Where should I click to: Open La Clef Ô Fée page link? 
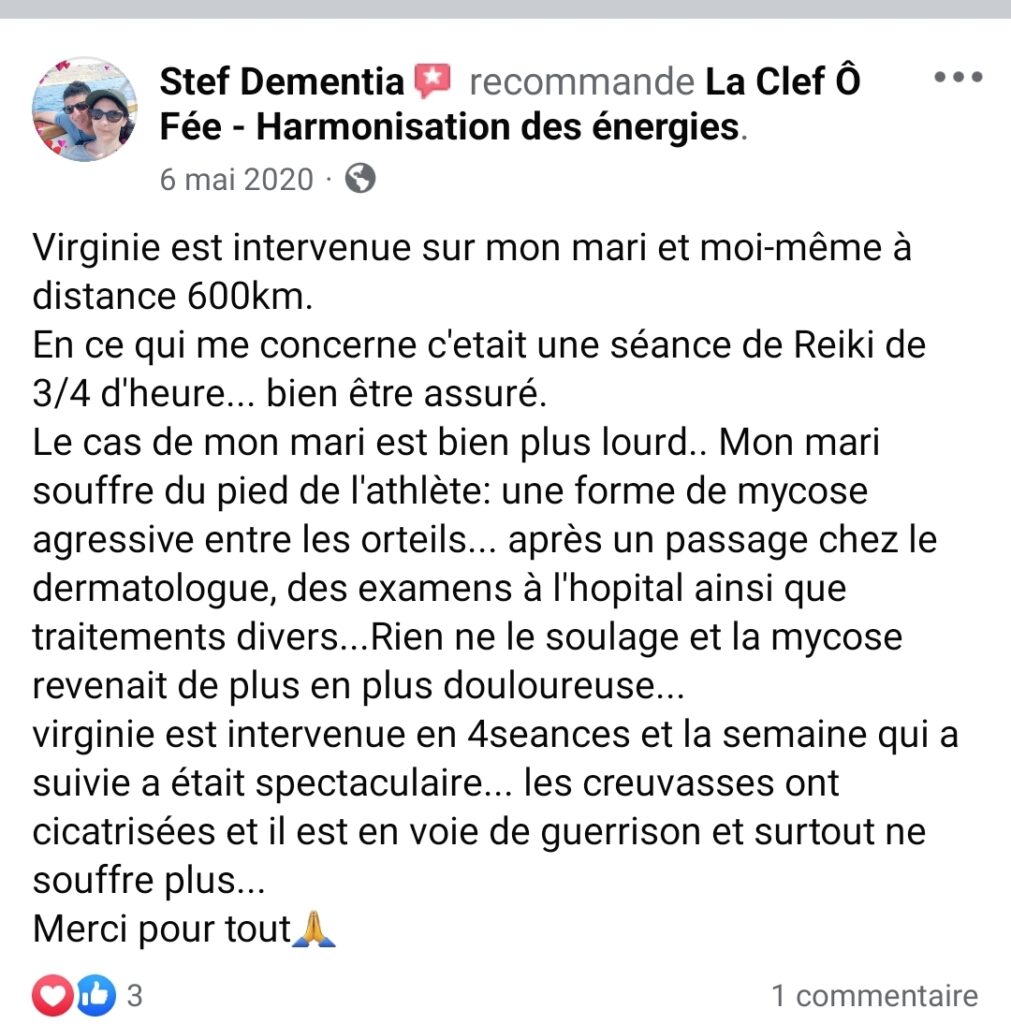(x=509, y=104)
